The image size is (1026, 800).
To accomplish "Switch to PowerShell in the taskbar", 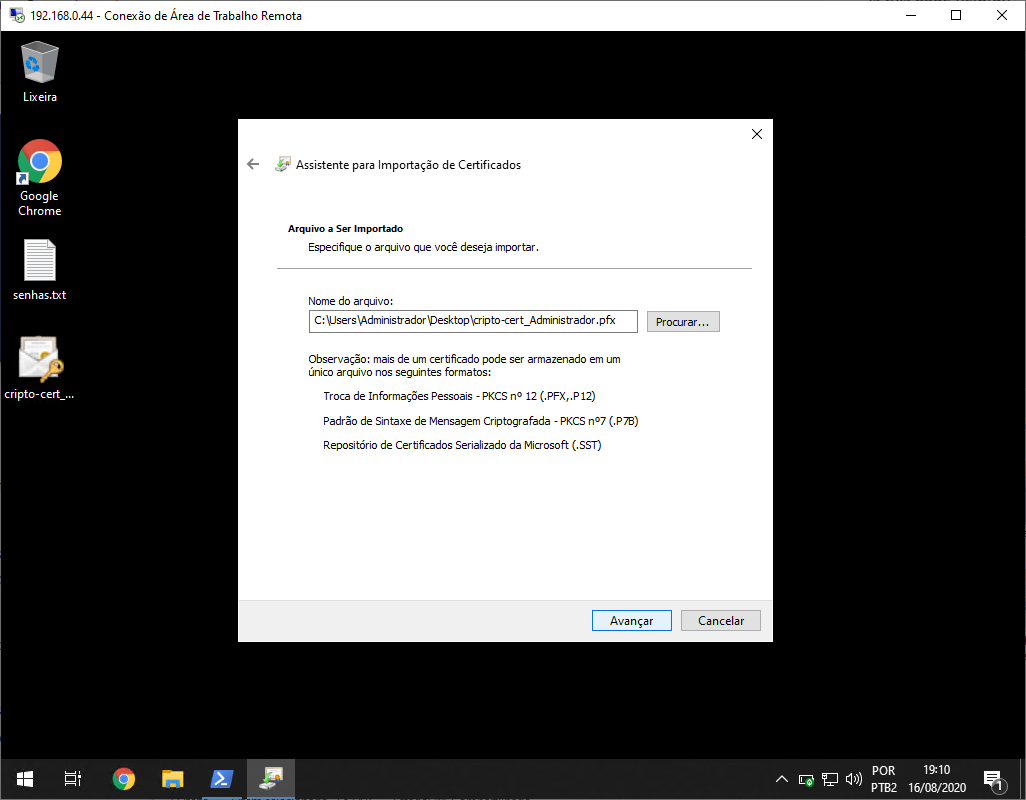I will coord(221,779).
